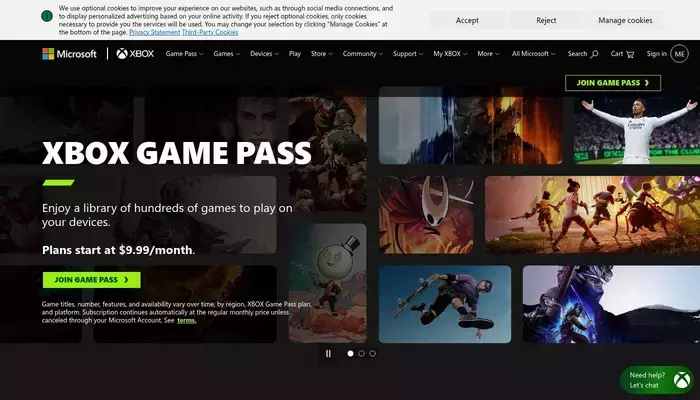700x400 pixels.
Task: Pause the hero carousel
Action: pos(329,354)
